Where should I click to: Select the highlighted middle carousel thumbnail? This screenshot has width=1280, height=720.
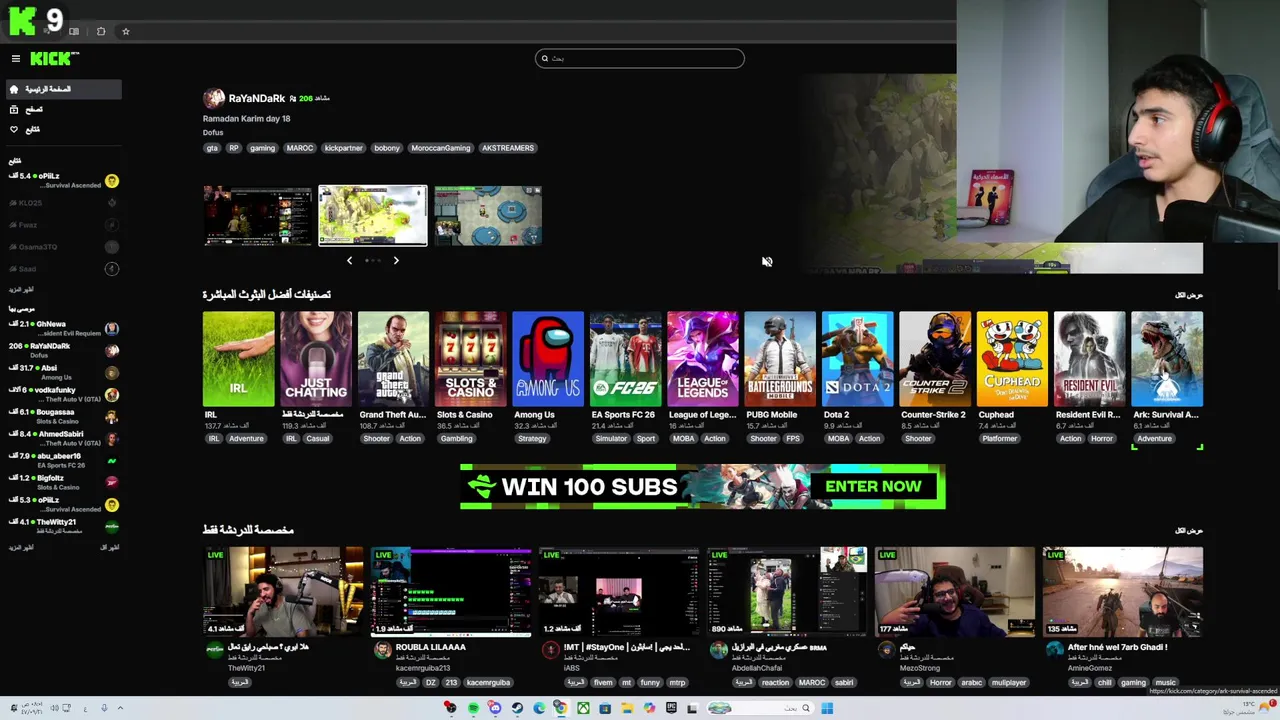[x=373, y=215]
